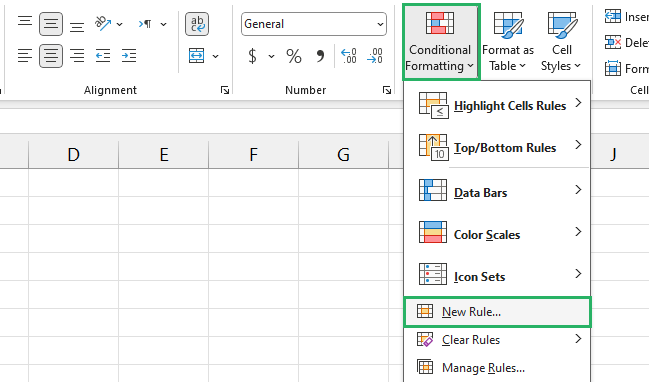Click the Decrease Indent icon
649x382 pixels.
point(103,55)
